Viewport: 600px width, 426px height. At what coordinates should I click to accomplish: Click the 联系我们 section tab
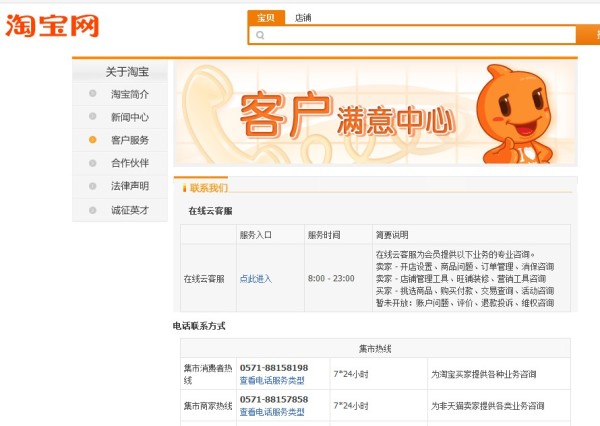(x=209, y=188)
